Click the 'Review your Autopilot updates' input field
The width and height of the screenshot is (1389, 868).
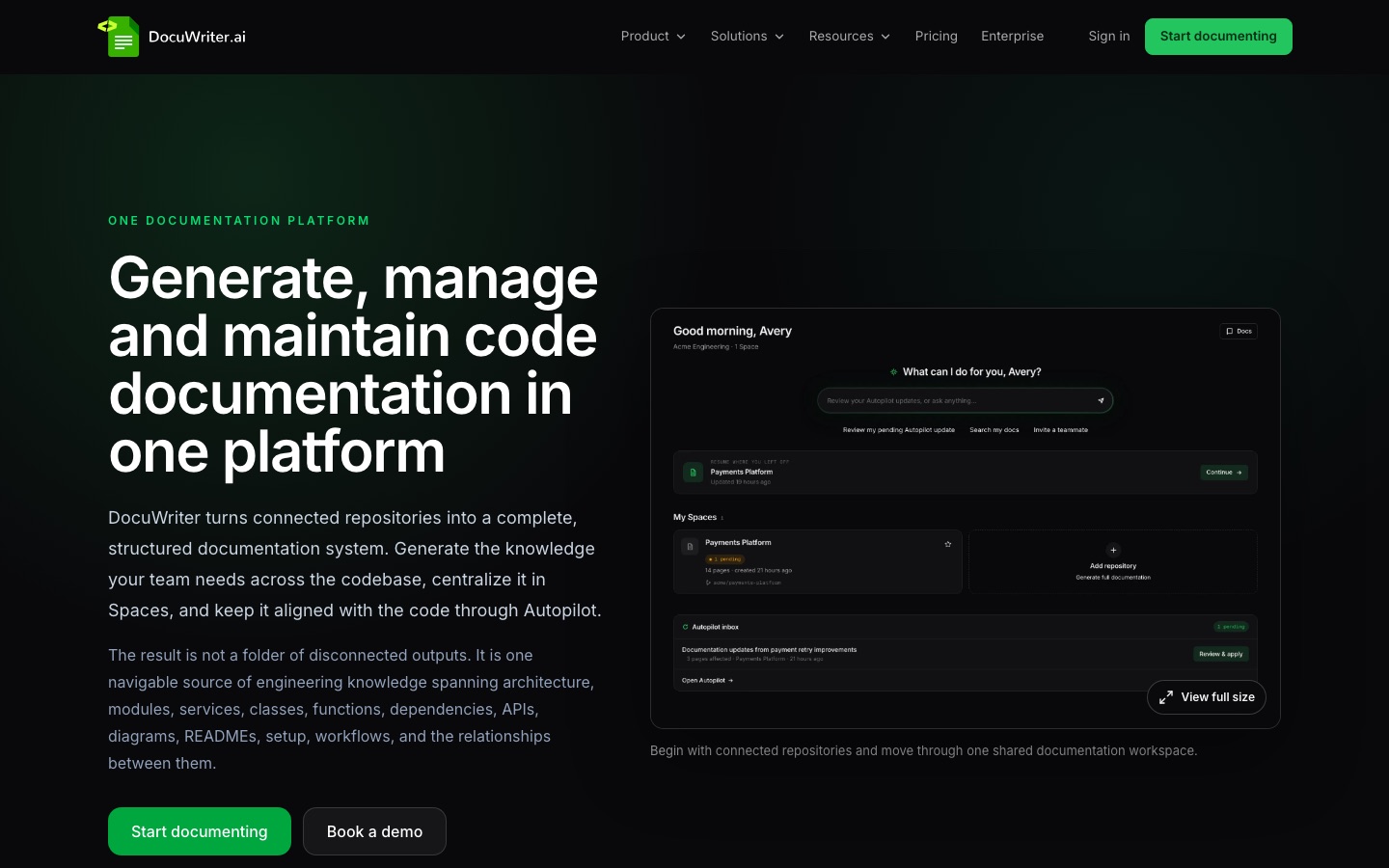click(x=965, y=400)
